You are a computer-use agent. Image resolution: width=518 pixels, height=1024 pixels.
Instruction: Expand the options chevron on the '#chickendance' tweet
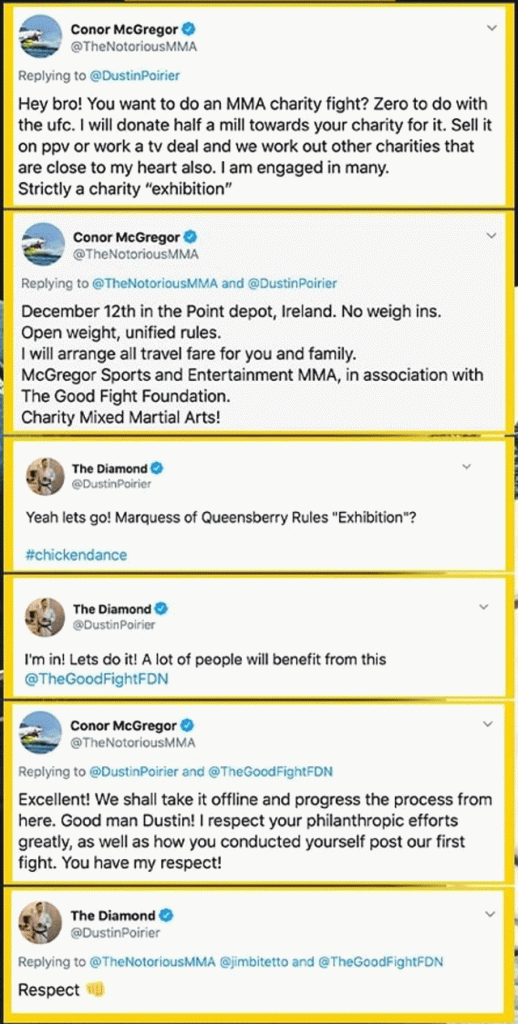point(467,466)
